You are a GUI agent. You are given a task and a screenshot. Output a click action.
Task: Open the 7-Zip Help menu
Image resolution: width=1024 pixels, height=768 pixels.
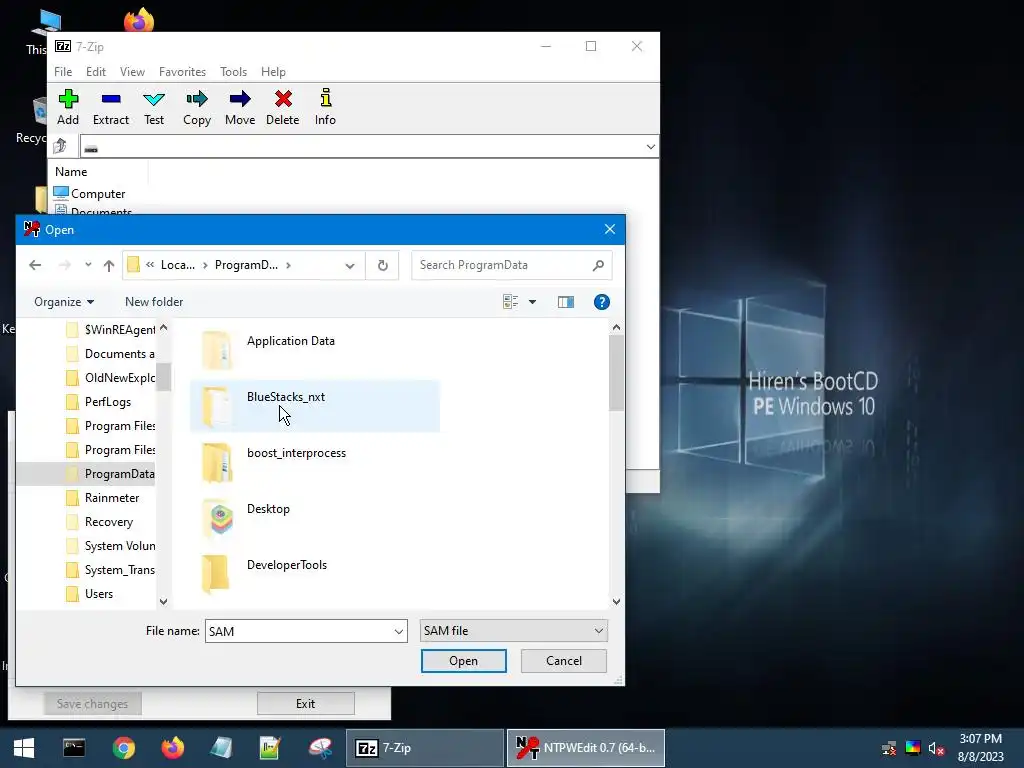tap(273, 72)
